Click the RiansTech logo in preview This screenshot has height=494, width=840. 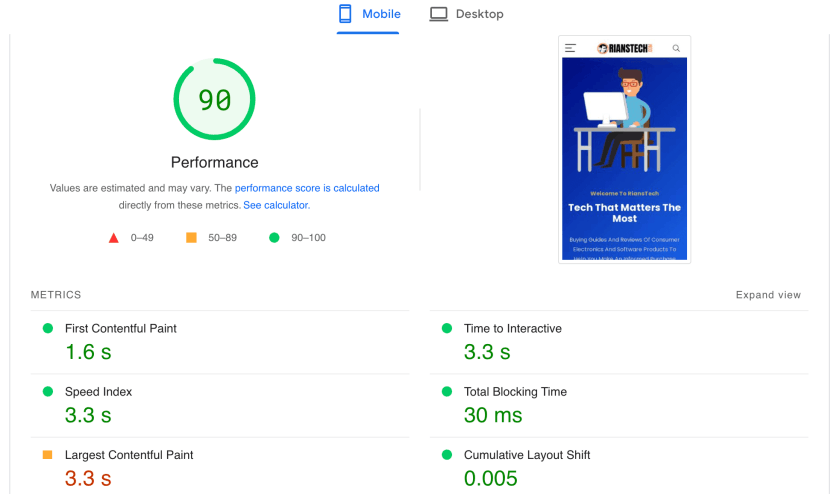pos(625,48)
